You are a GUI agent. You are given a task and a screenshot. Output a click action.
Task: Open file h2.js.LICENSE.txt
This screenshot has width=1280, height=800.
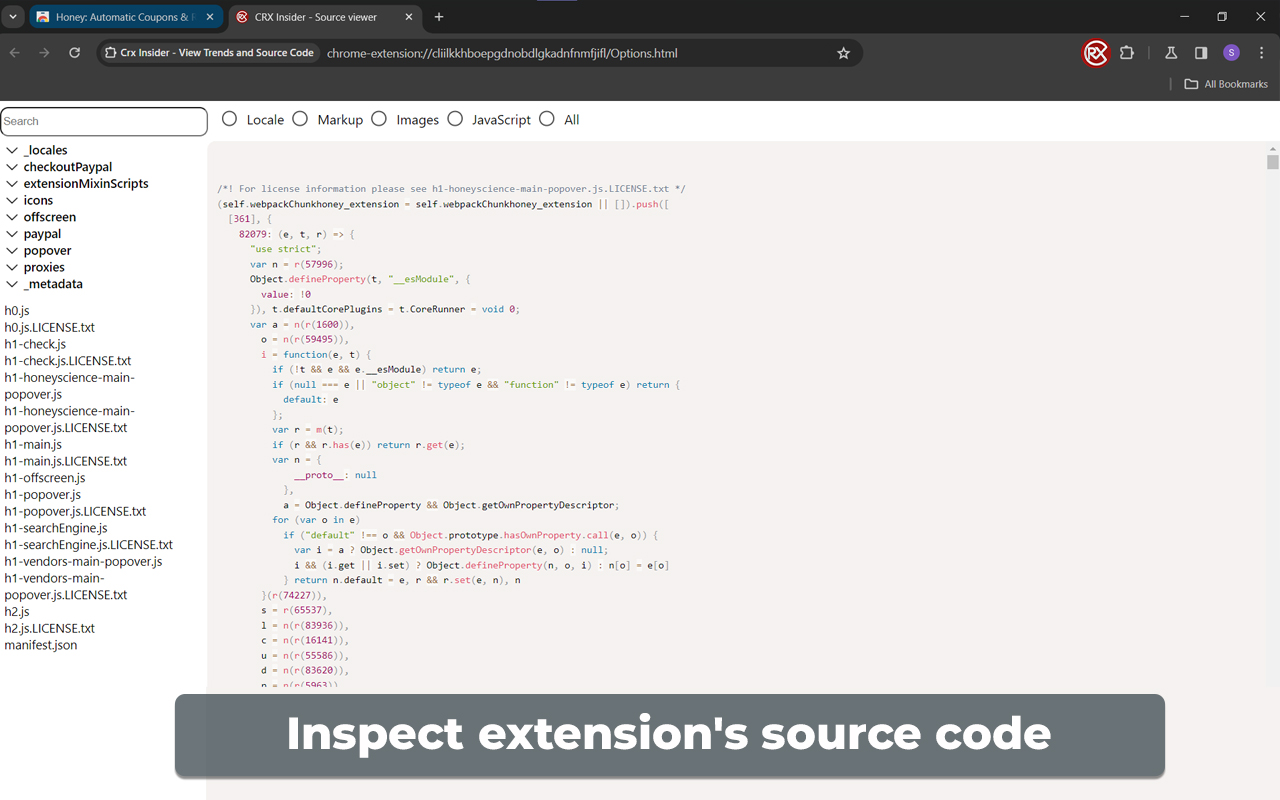50,628
